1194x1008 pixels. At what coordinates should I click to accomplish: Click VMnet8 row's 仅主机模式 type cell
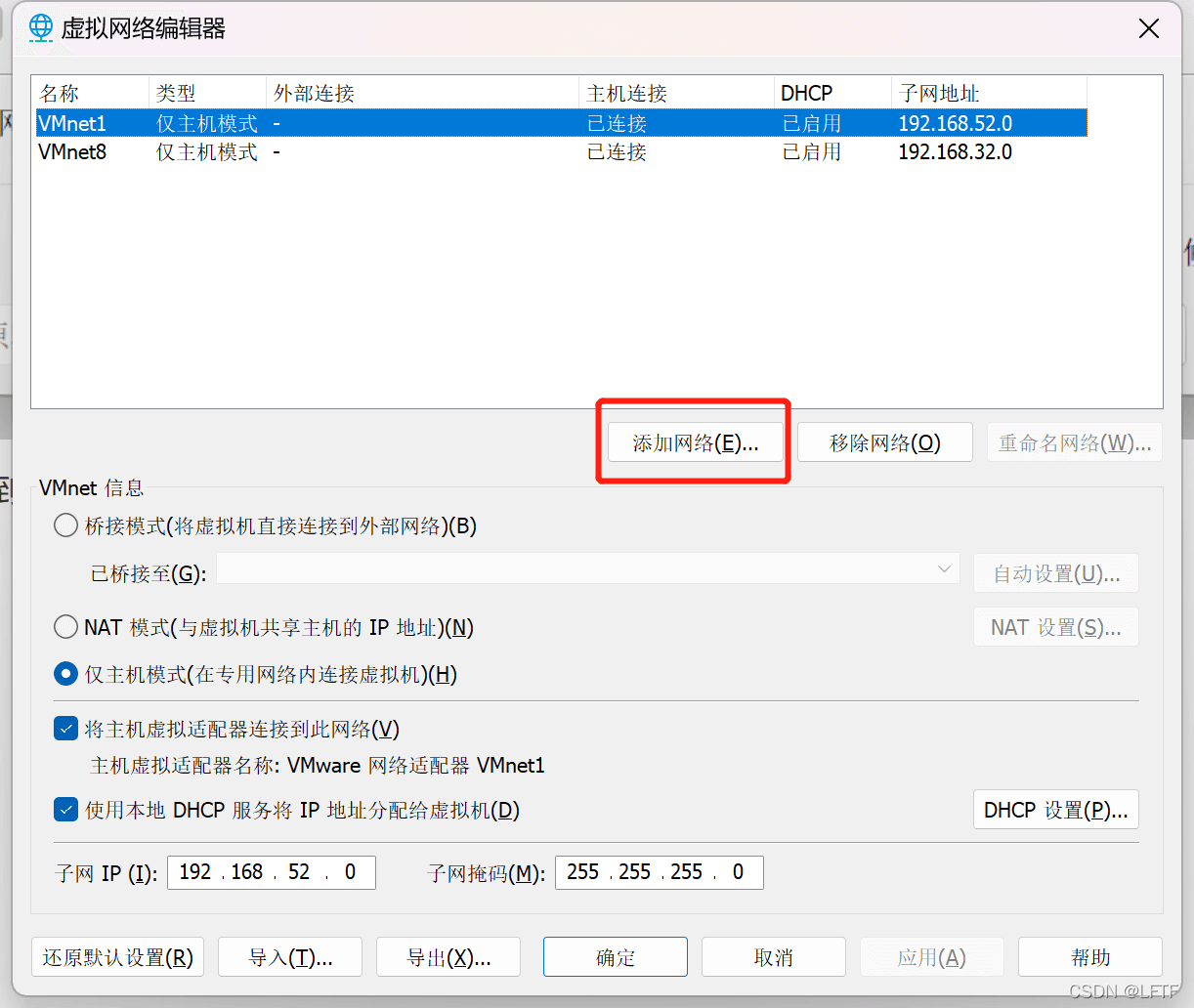[207, 151]
